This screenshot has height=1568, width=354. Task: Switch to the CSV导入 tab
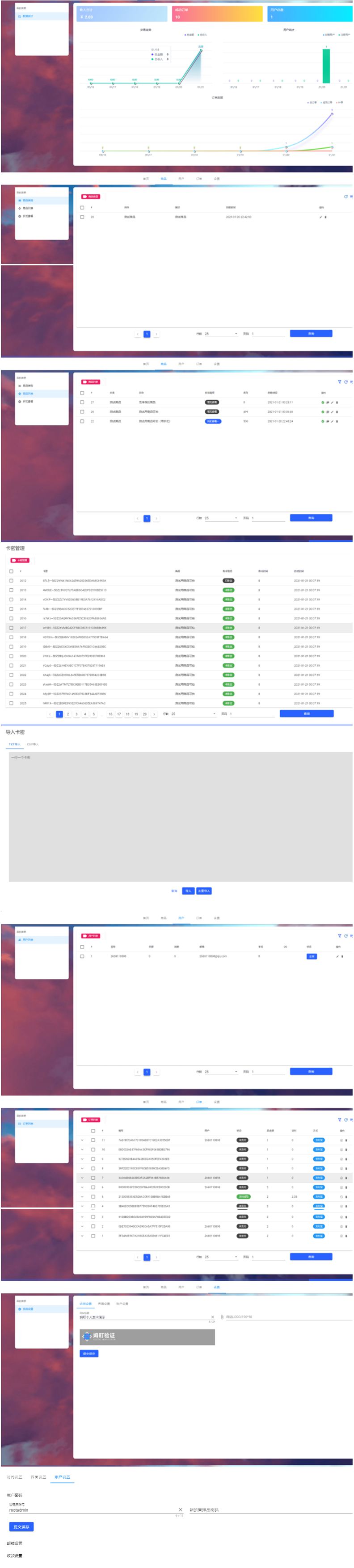tap(32, 744)
